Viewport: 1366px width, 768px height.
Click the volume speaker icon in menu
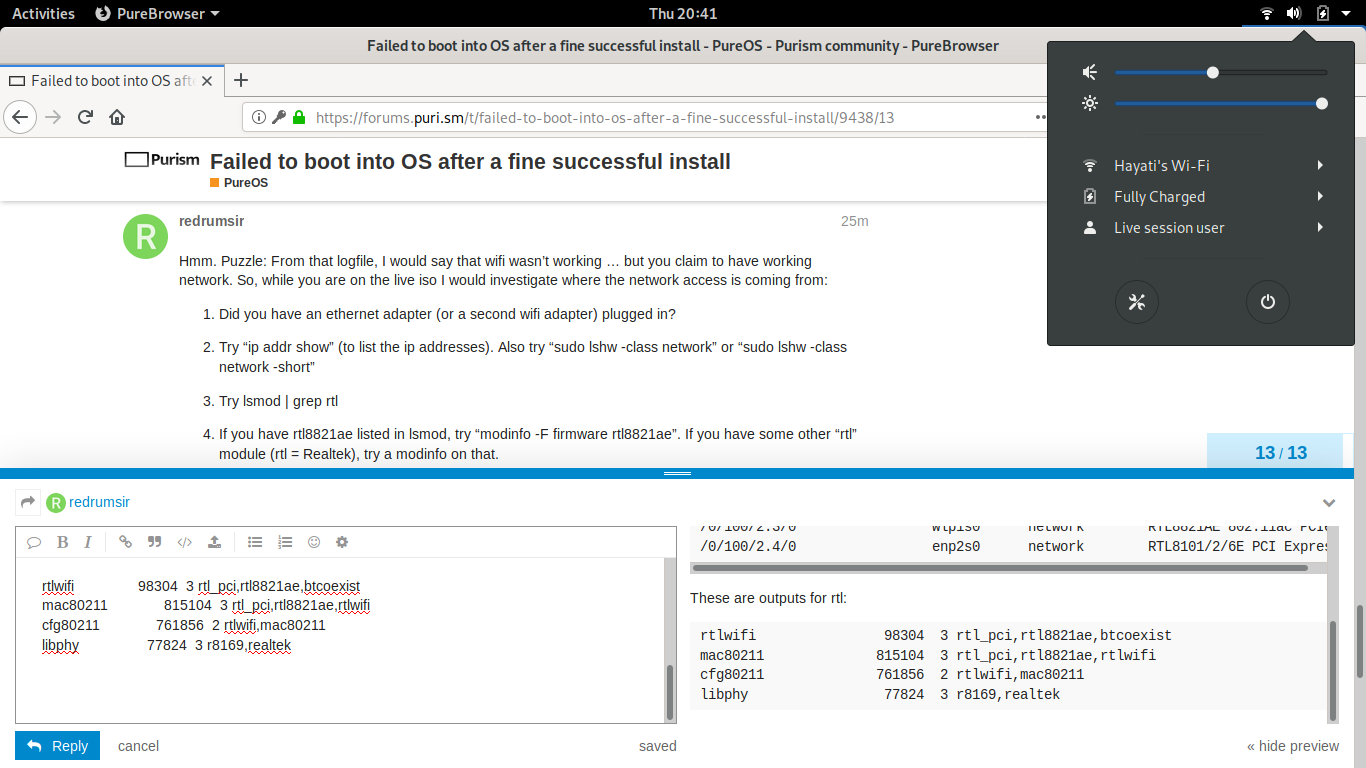tap(1090, 72)
